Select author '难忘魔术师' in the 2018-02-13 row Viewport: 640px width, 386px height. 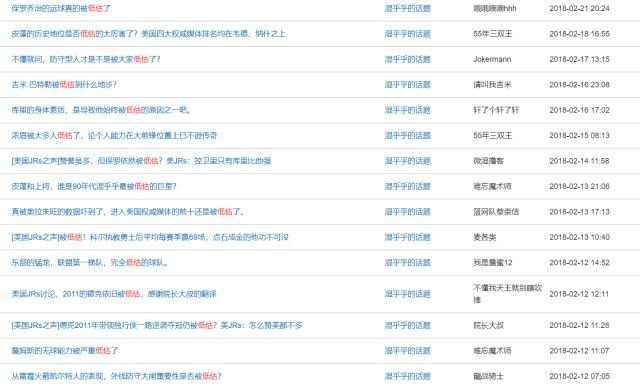[492, 186]
